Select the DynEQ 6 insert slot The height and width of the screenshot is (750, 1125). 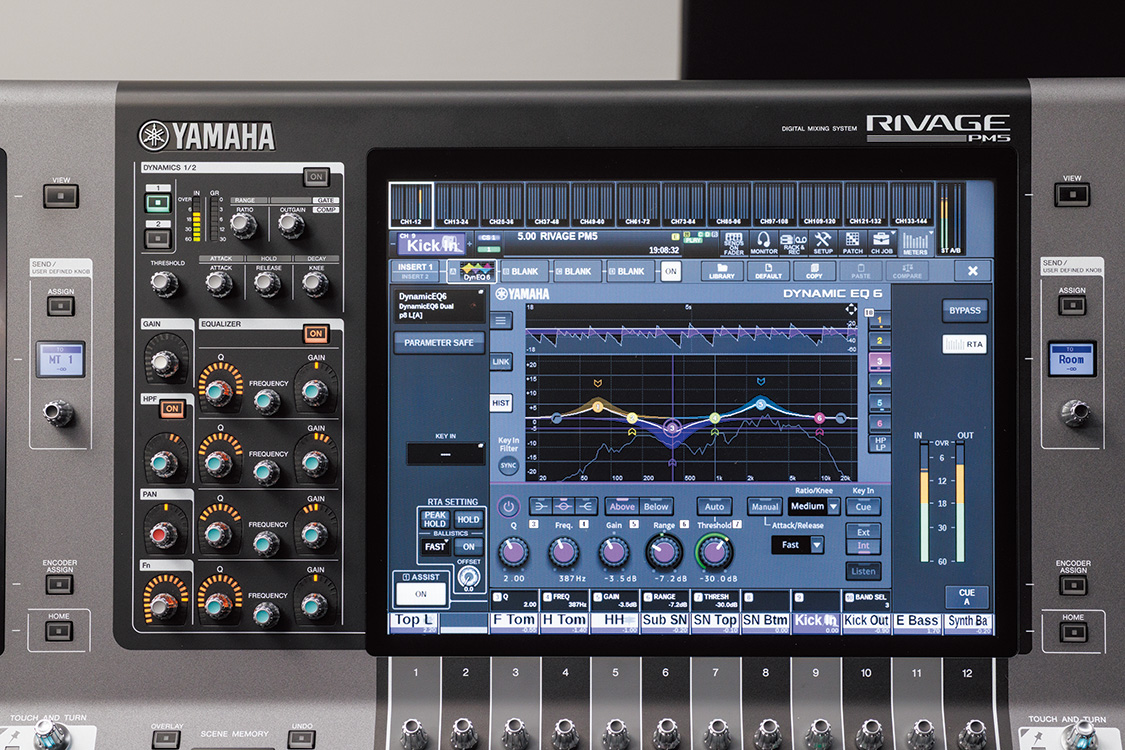click(x=472, y=271)
